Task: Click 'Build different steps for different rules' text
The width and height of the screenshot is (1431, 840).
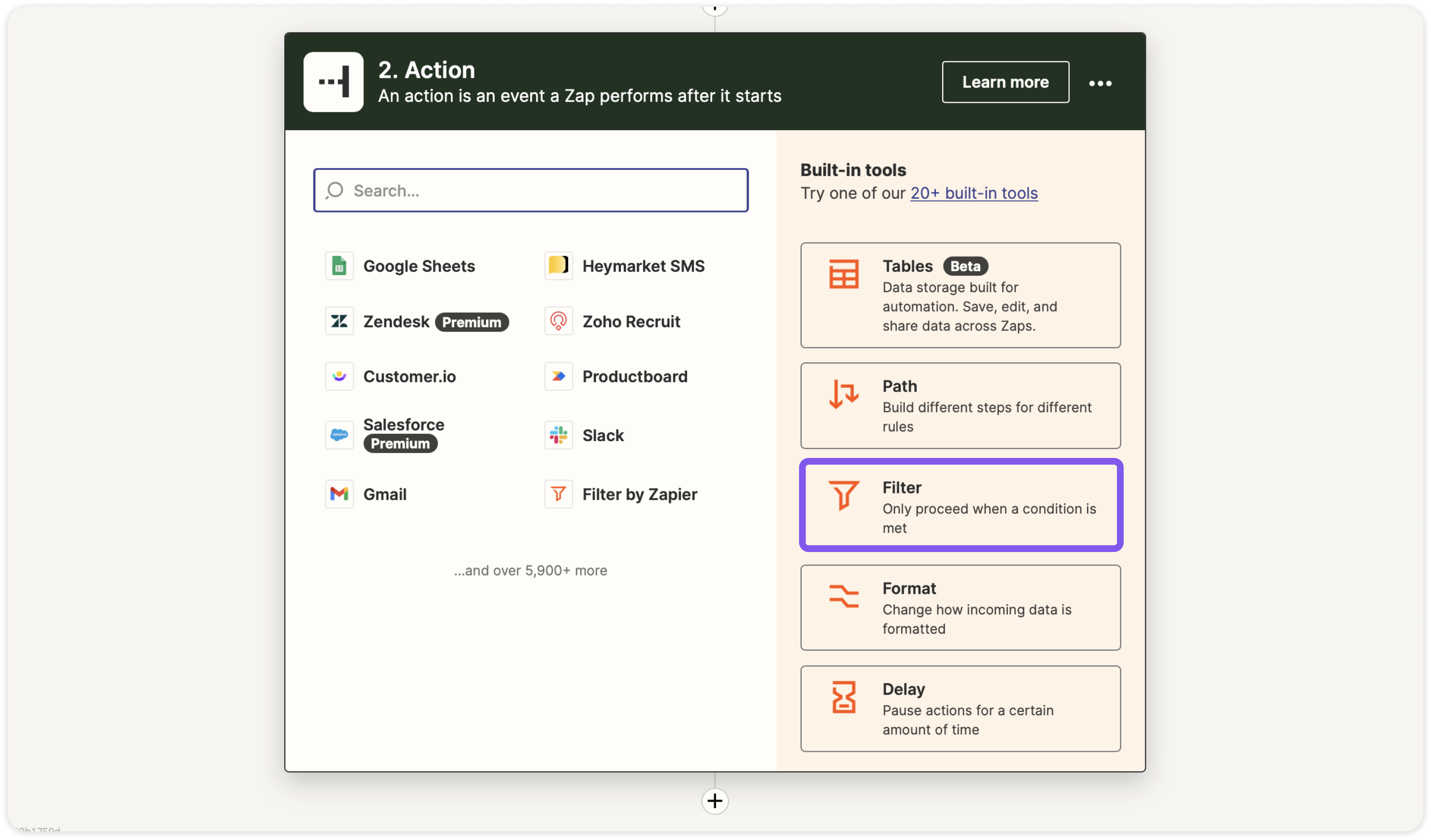Action: coord(987,417)
